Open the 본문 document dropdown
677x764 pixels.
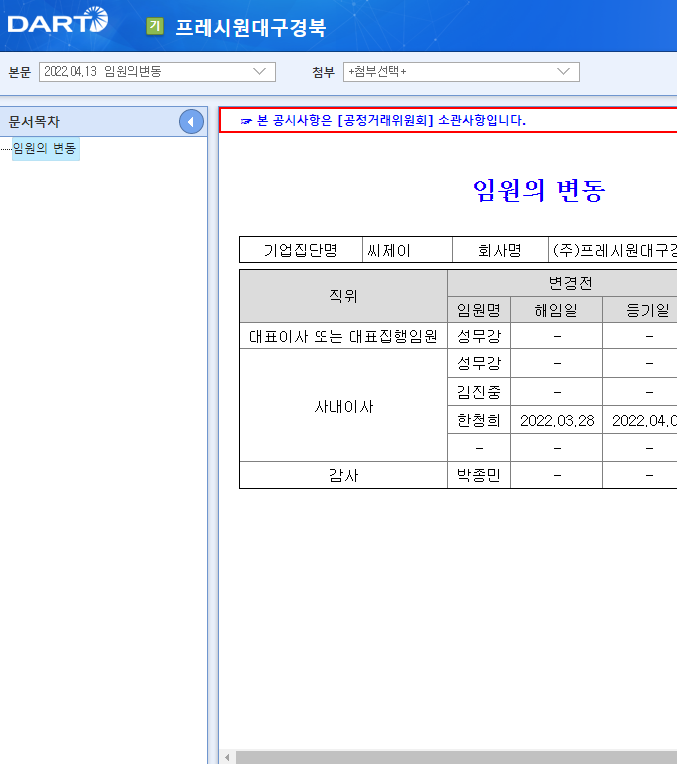click(157, 72)
